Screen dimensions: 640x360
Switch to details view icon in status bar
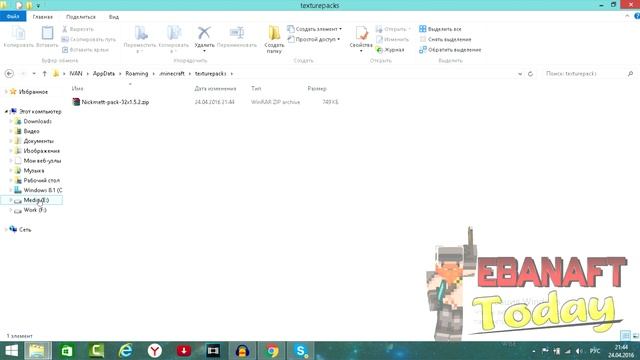(625, 336)
